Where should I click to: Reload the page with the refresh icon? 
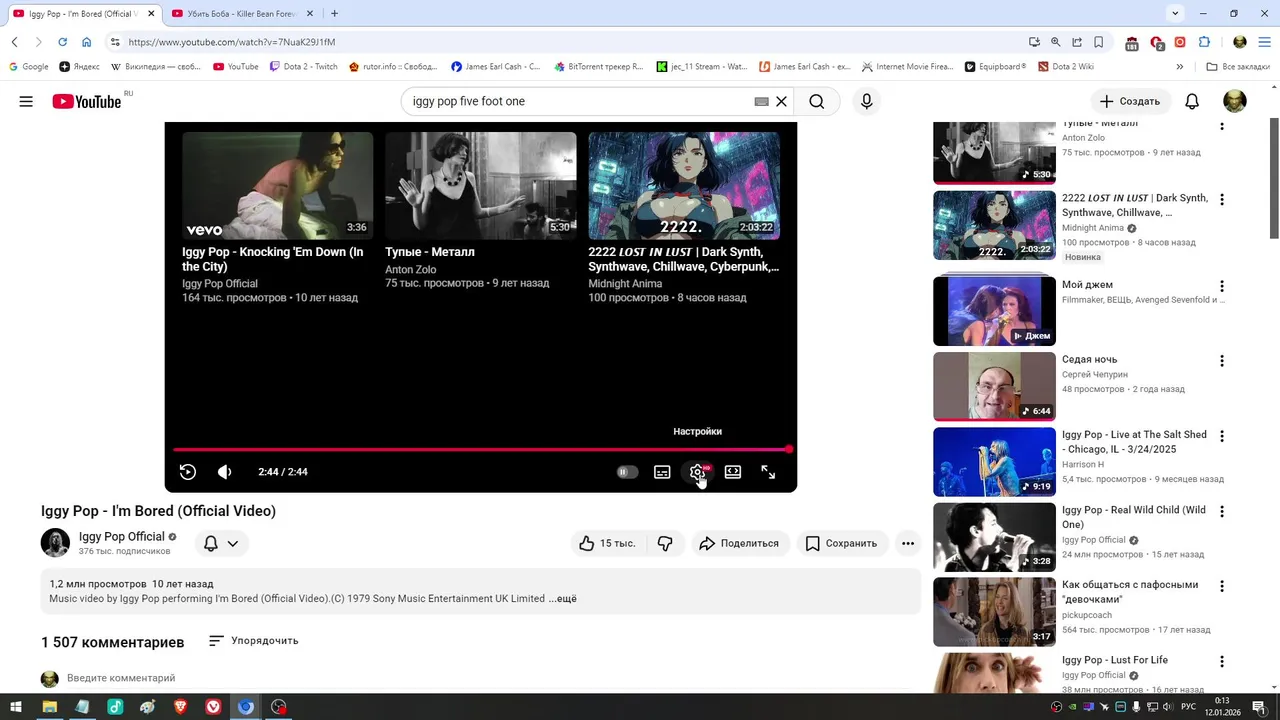pos(62,42)
